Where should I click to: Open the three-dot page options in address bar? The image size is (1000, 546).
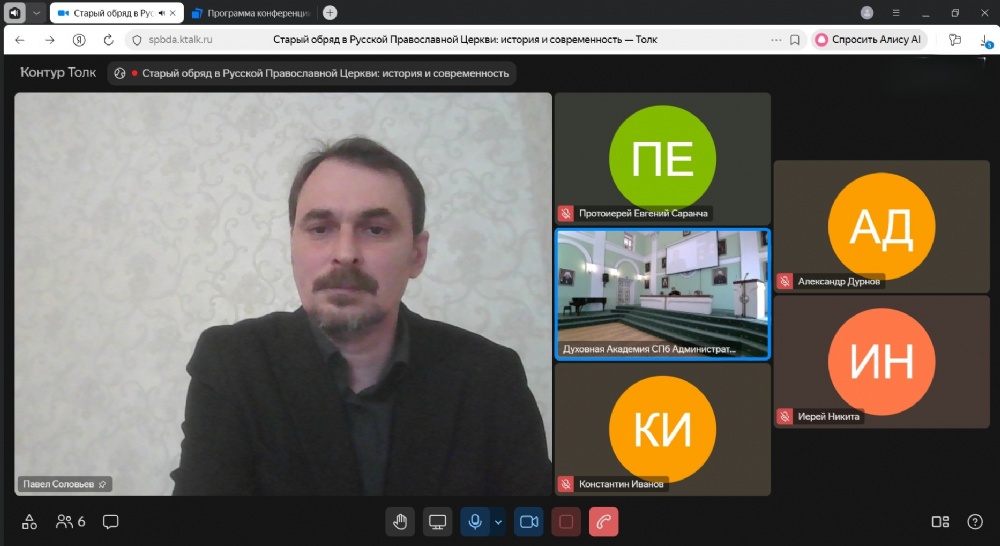[776, 40]
